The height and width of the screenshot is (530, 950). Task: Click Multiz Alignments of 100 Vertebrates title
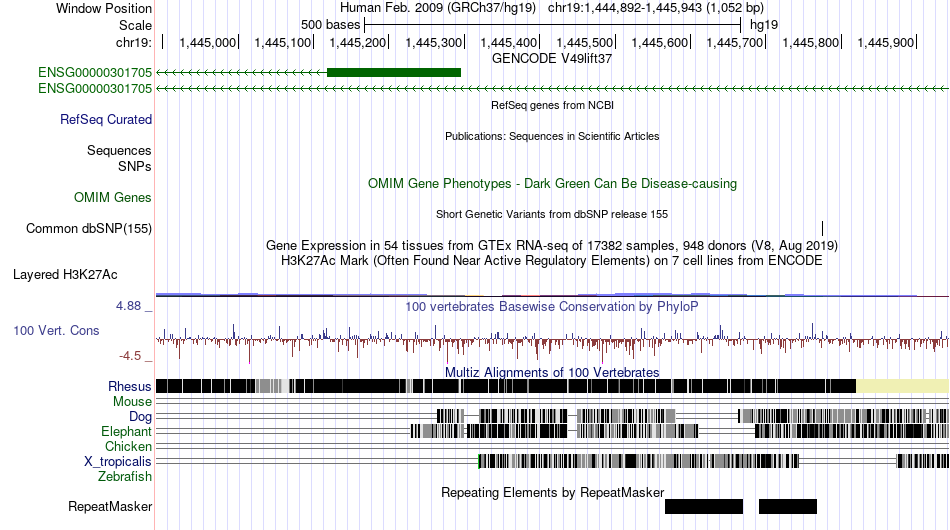pyautogui.click(x=552, y=372)
